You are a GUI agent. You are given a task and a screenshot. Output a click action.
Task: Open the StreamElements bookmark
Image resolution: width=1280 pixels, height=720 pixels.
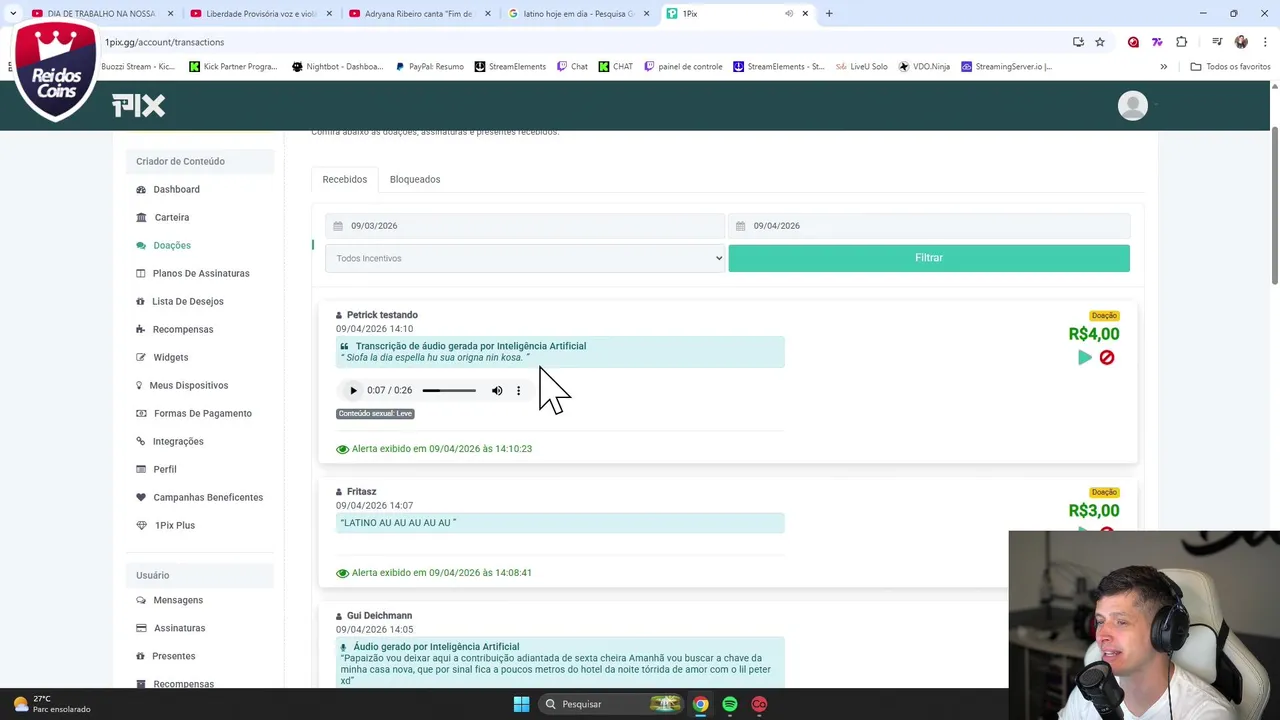[x=510, y=66]
